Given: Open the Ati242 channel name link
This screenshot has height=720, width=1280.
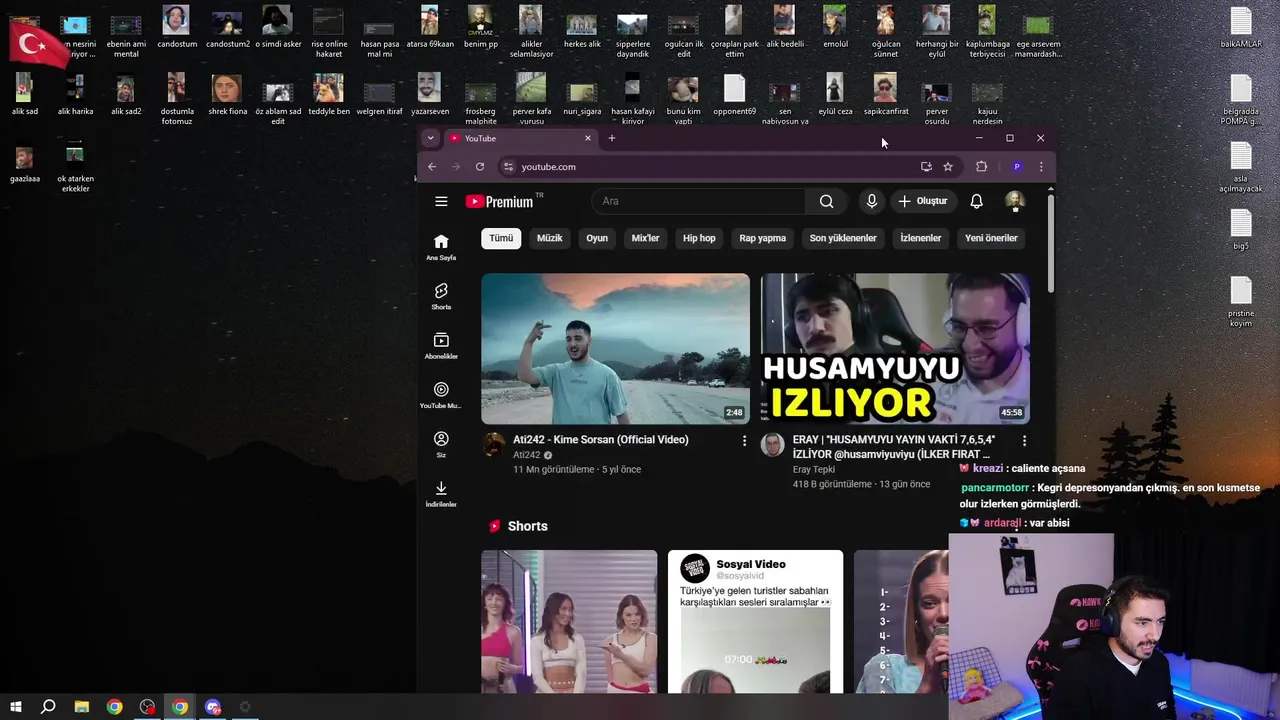Looking at the screenshot, I should point(527,455).
